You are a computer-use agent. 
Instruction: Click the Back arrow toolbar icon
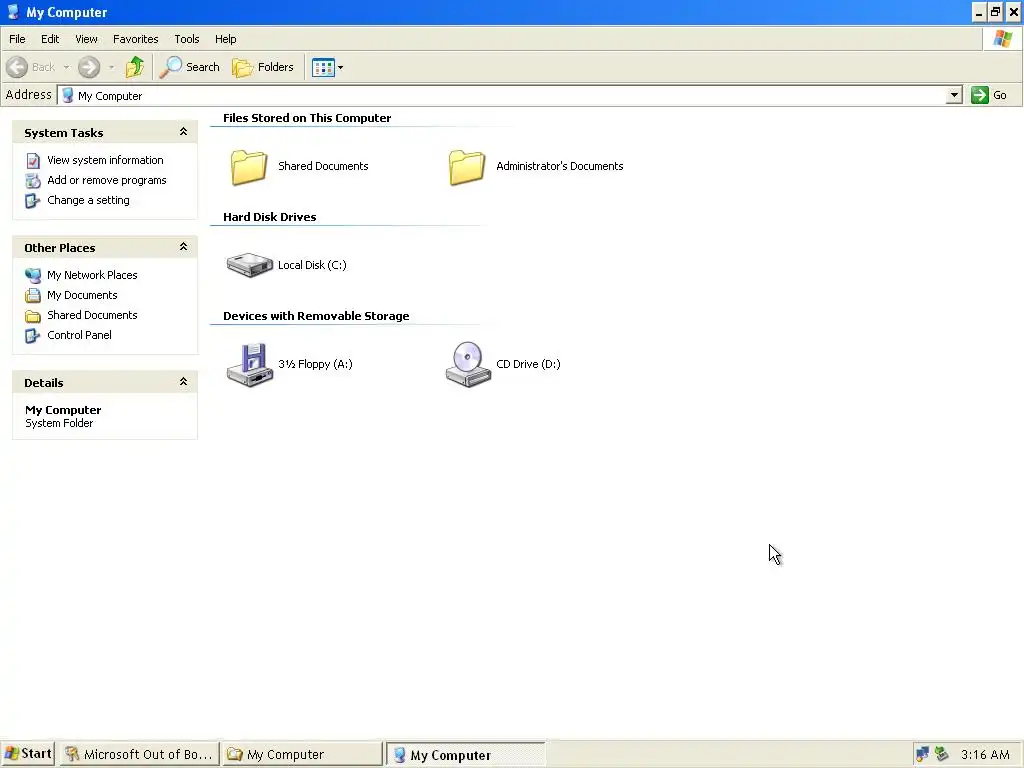tap(17, 67)
